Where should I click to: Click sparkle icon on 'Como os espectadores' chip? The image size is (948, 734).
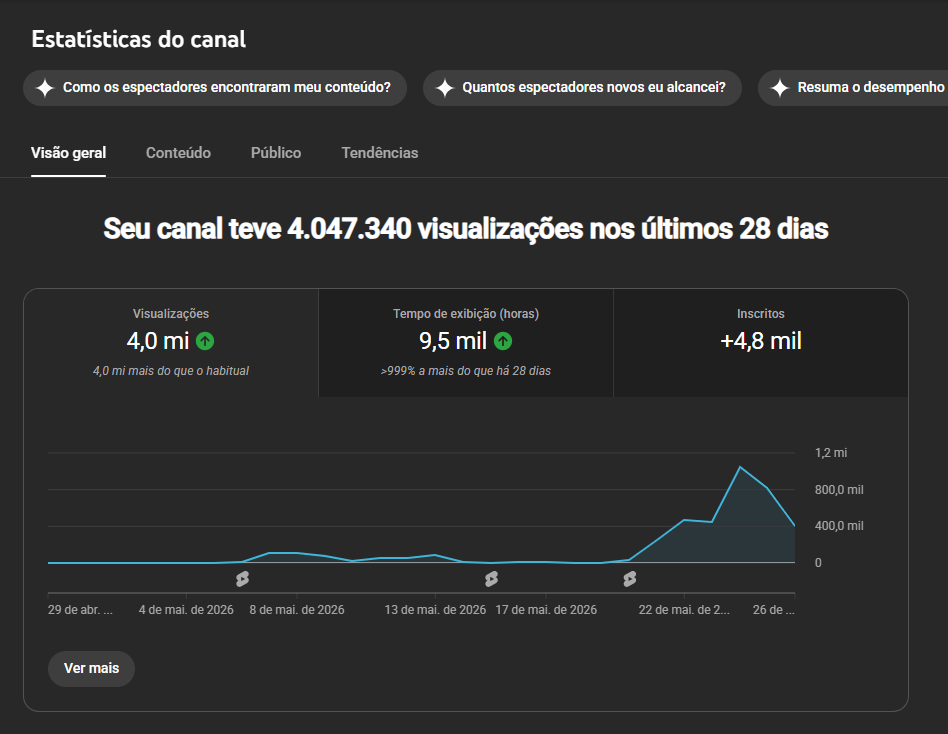[x=45, y=88]
